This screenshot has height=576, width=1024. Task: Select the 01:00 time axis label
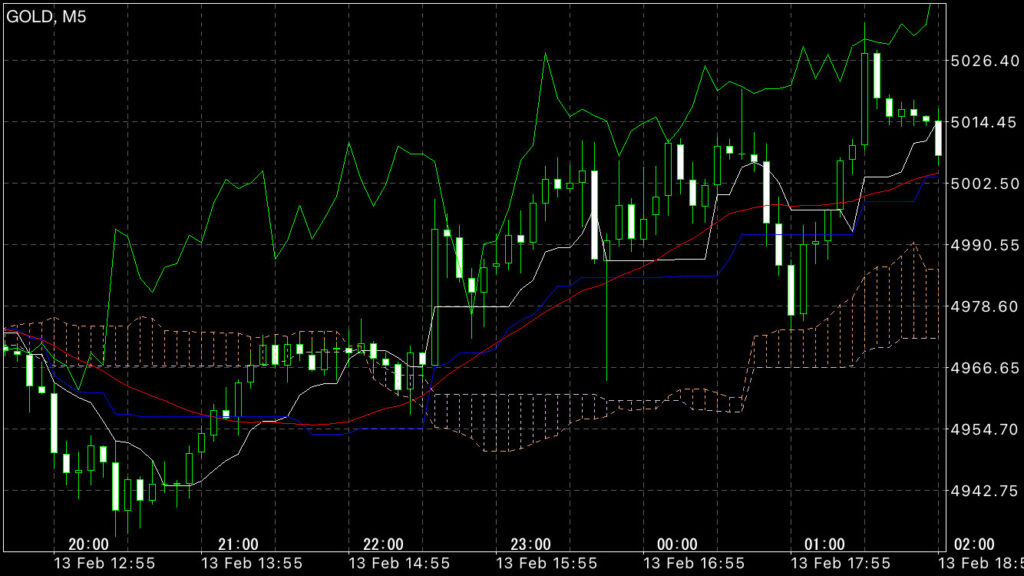824,544
